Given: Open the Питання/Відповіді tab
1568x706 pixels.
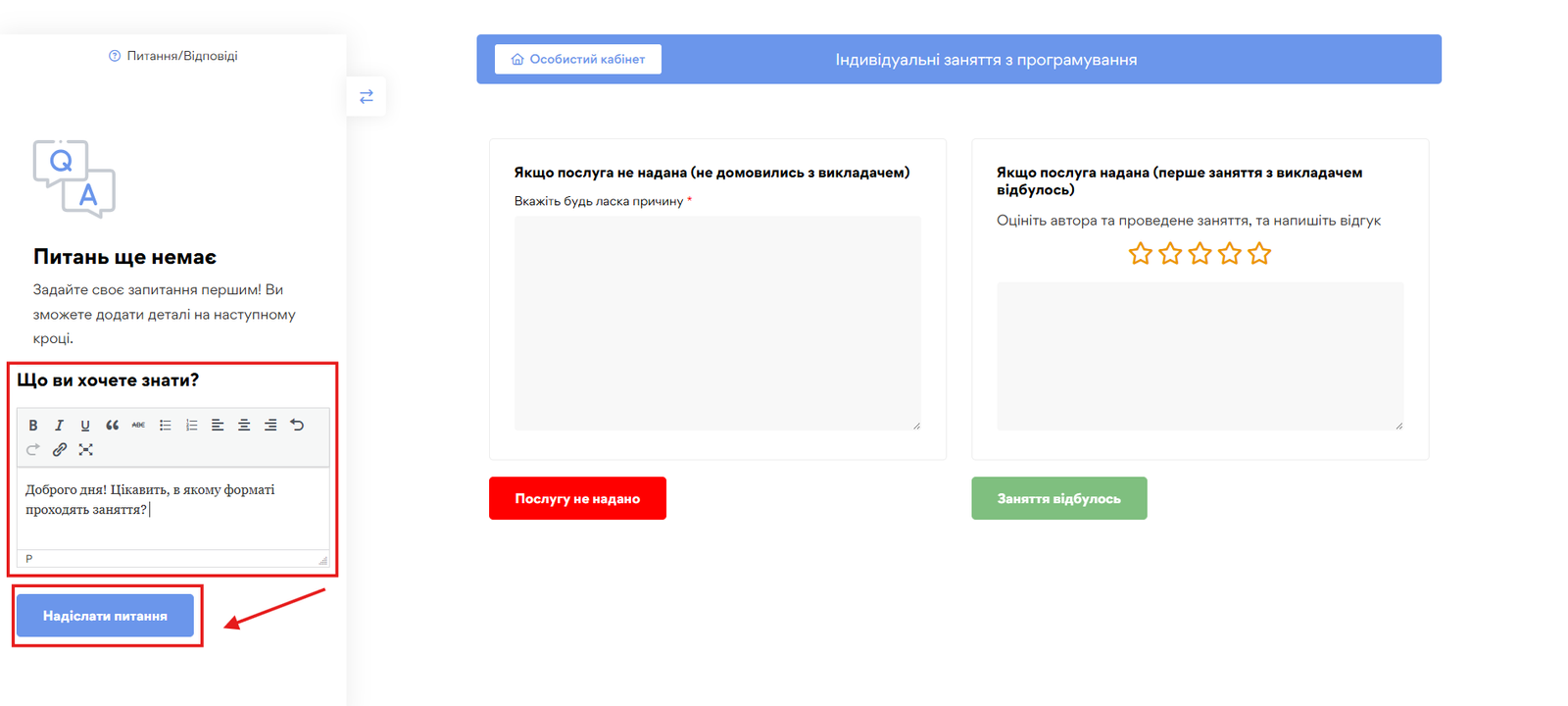Looking at the screenshot, I should click(173, 56).
